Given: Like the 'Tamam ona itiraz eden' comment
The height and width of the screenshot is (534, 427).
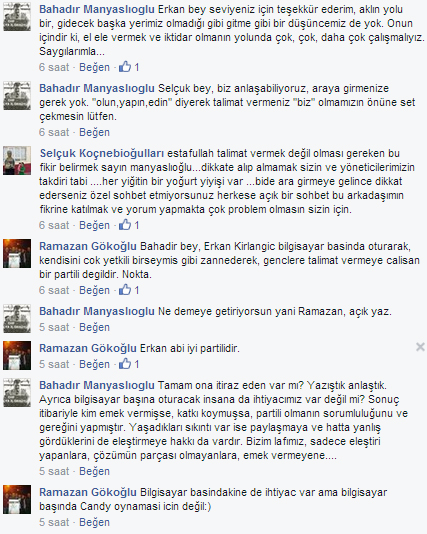Looking at the screenshot, I should [94, 471].
